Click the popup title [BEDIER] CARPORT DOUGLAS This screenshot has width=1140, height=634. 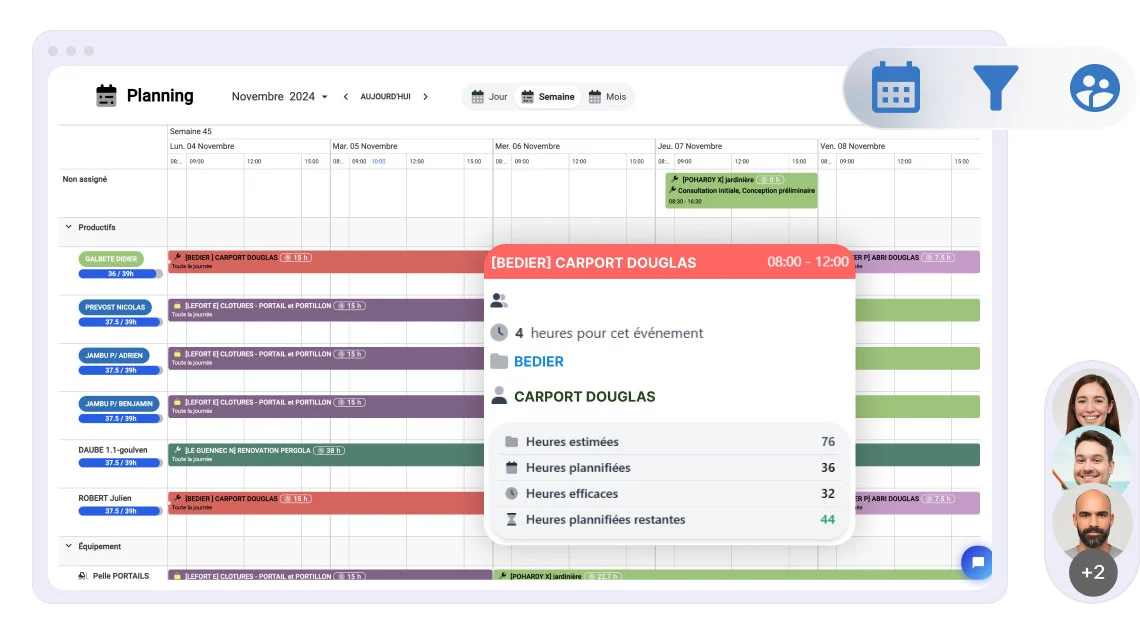click(x=593, y=262)
